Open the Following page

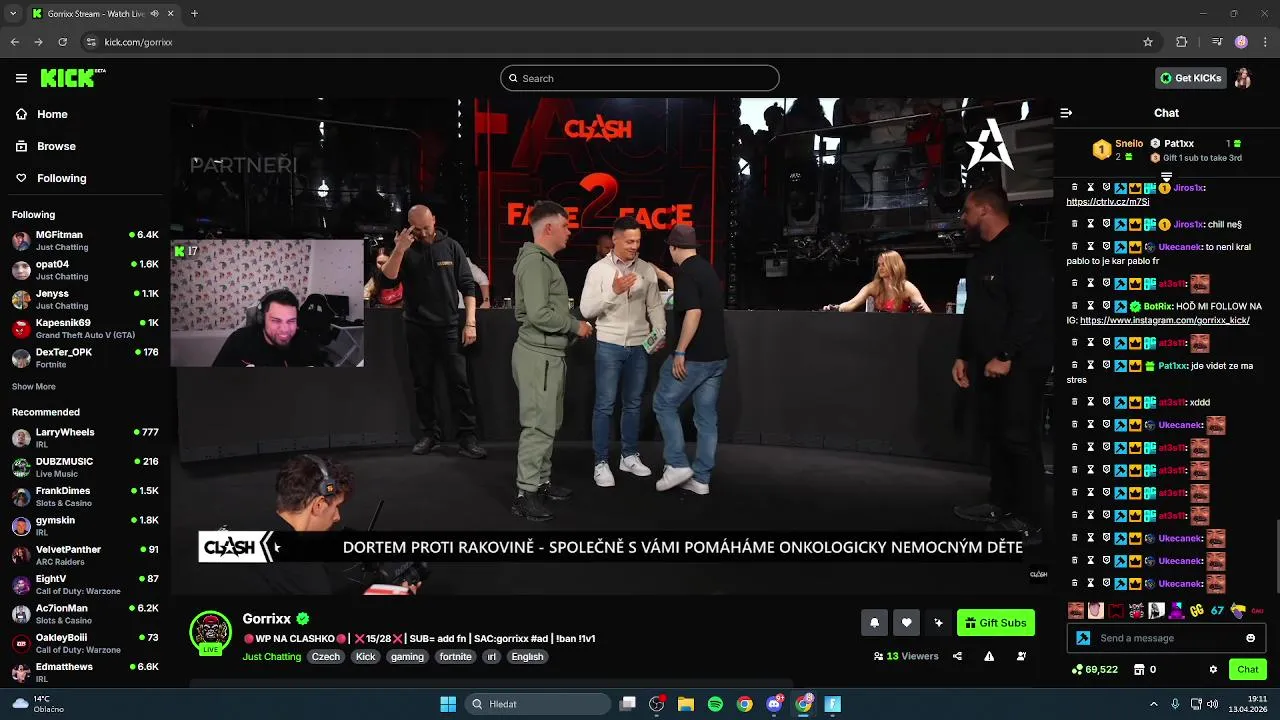tap(50, 178)
